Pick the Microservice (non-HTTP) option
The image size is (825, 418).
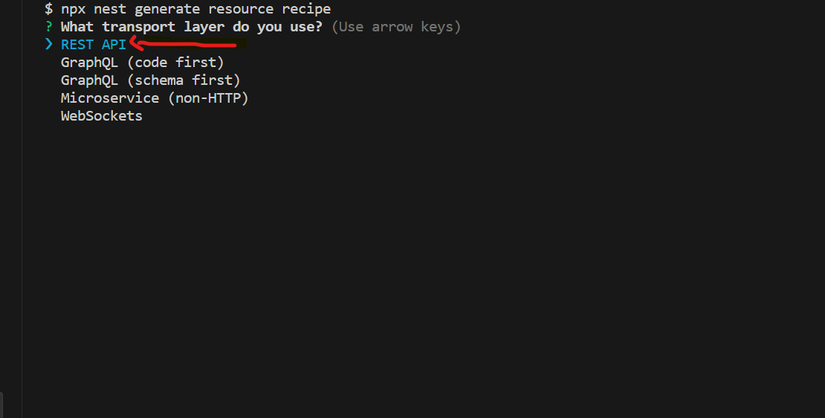click(155, 98)
